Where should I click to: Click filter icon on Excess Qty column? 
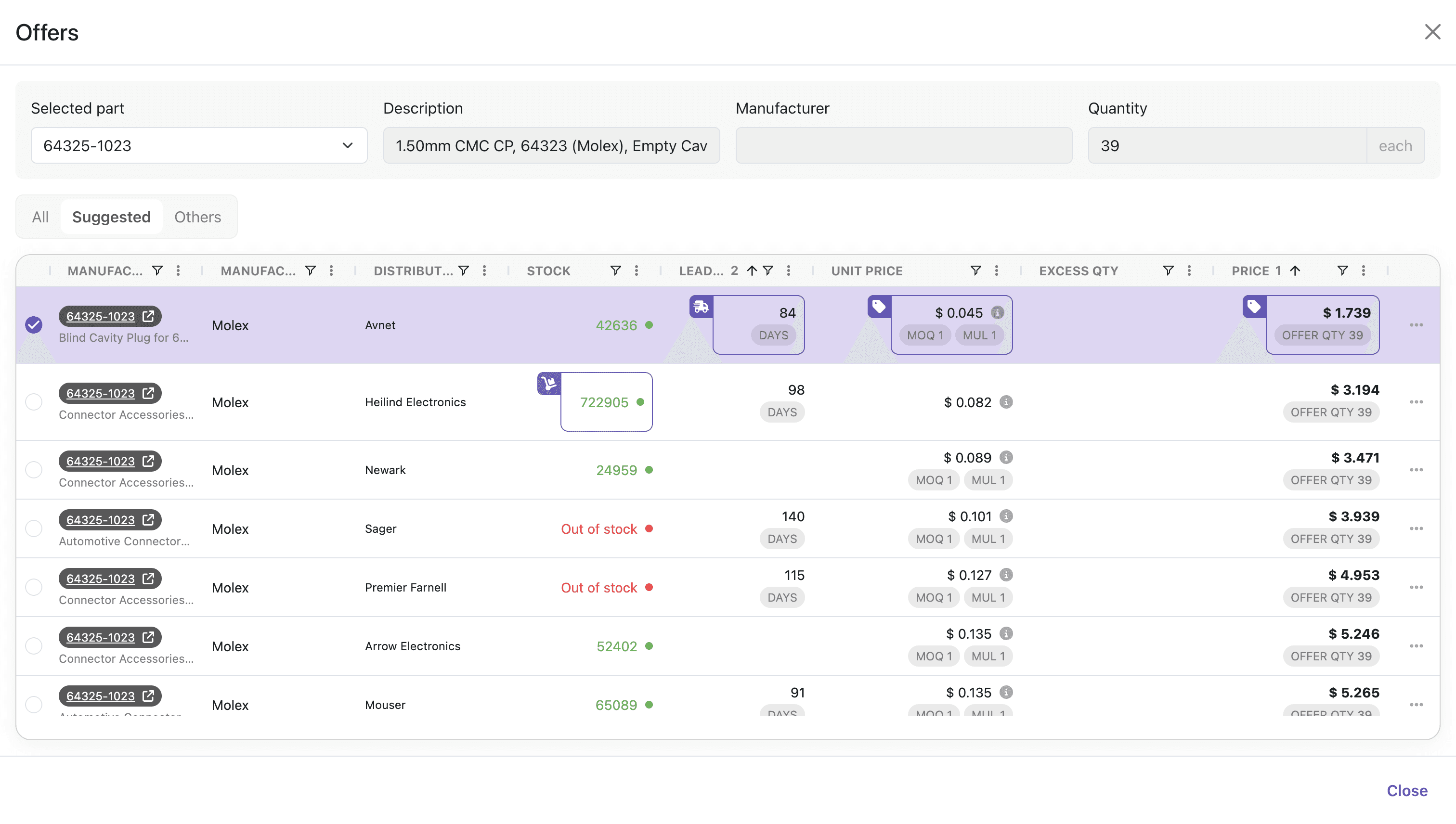pos(1168,270)
